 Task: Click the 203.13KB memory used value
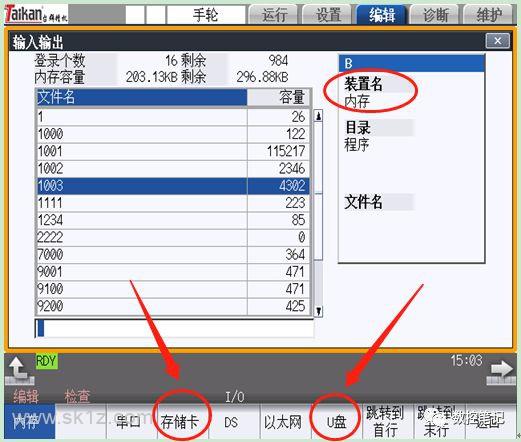coord(152,77)
